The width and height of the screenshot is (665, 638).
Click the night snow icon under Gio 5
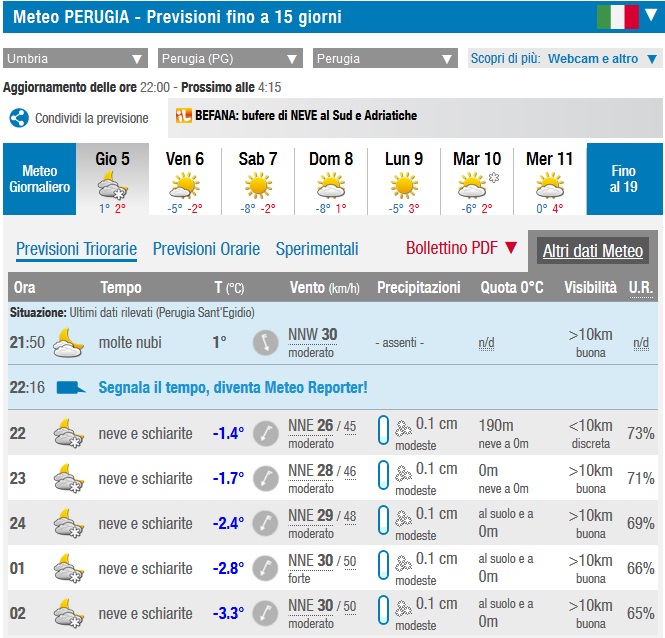tap(112, 185)
